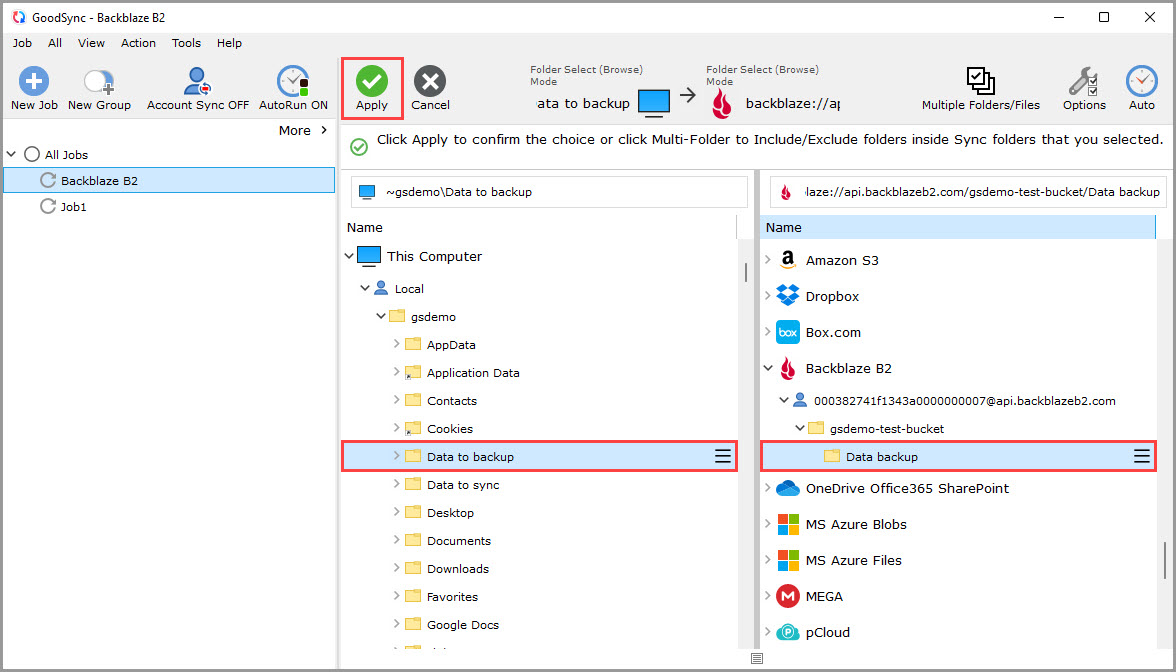
Task: Expand the Documents folder
Action: (x=397, y=541)
